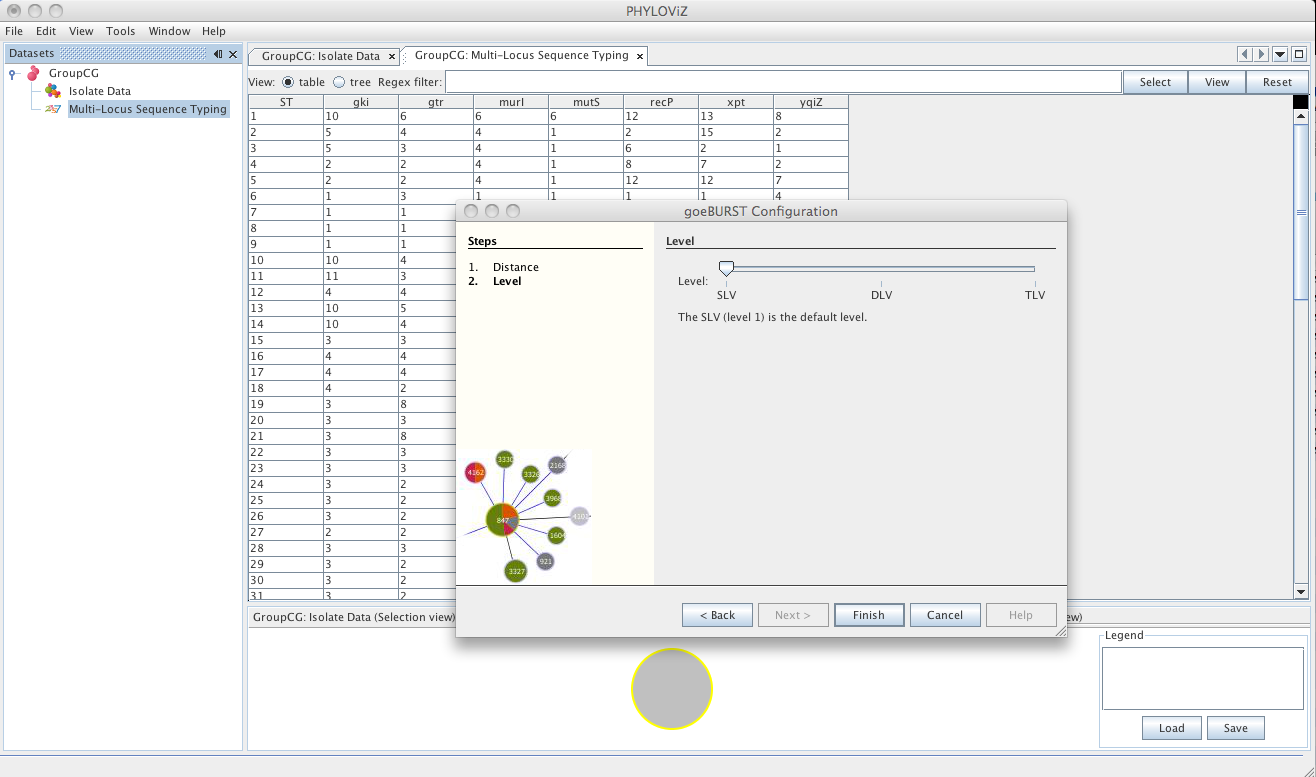
Task: Select GroupCG dataset in the tree
Action: point(74,73)
